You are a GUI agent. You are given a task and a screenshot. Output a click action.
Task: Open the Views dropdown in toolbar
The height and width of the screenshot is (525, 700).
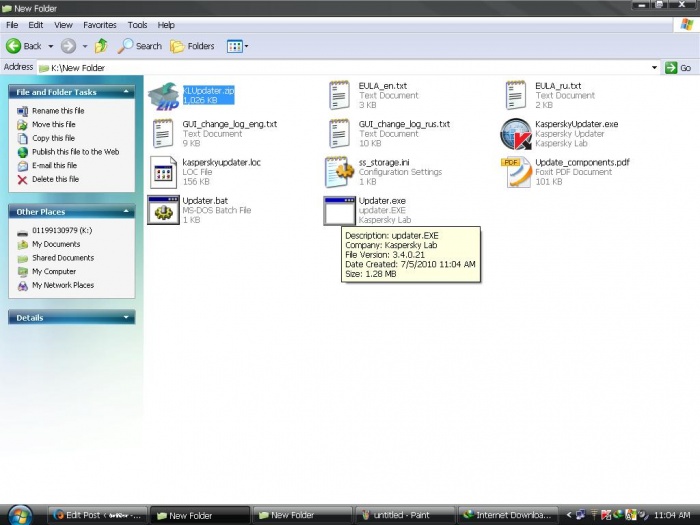coord(237,46)
